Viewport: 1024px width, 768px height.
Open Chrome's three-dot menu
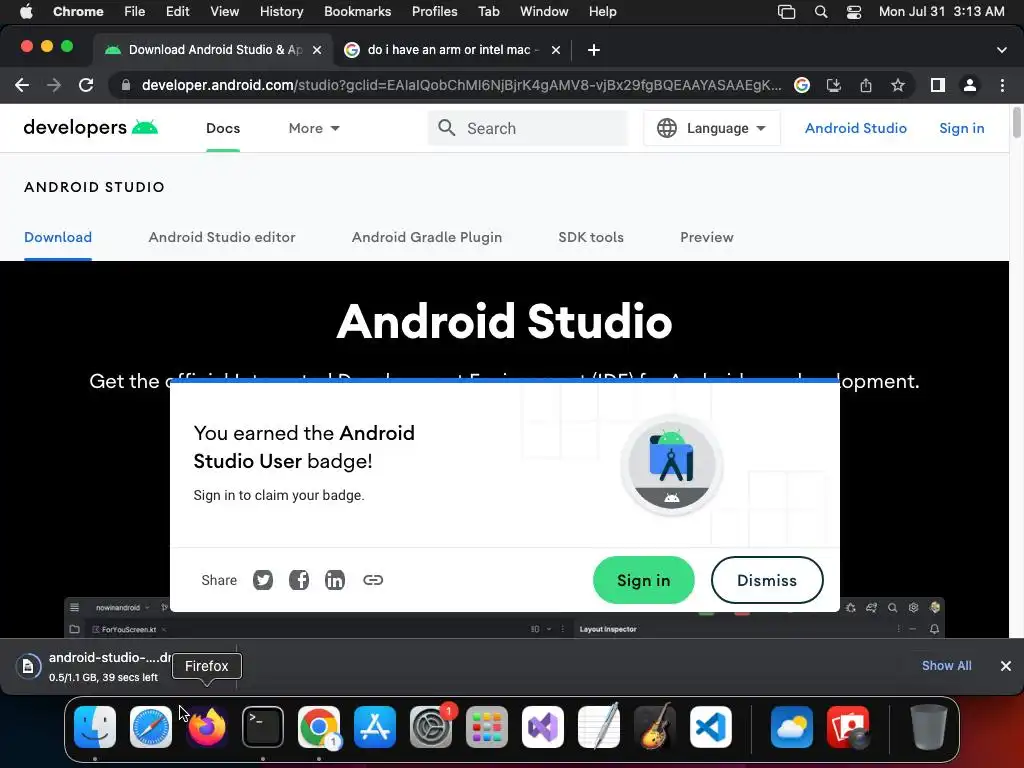[1002, 85]
